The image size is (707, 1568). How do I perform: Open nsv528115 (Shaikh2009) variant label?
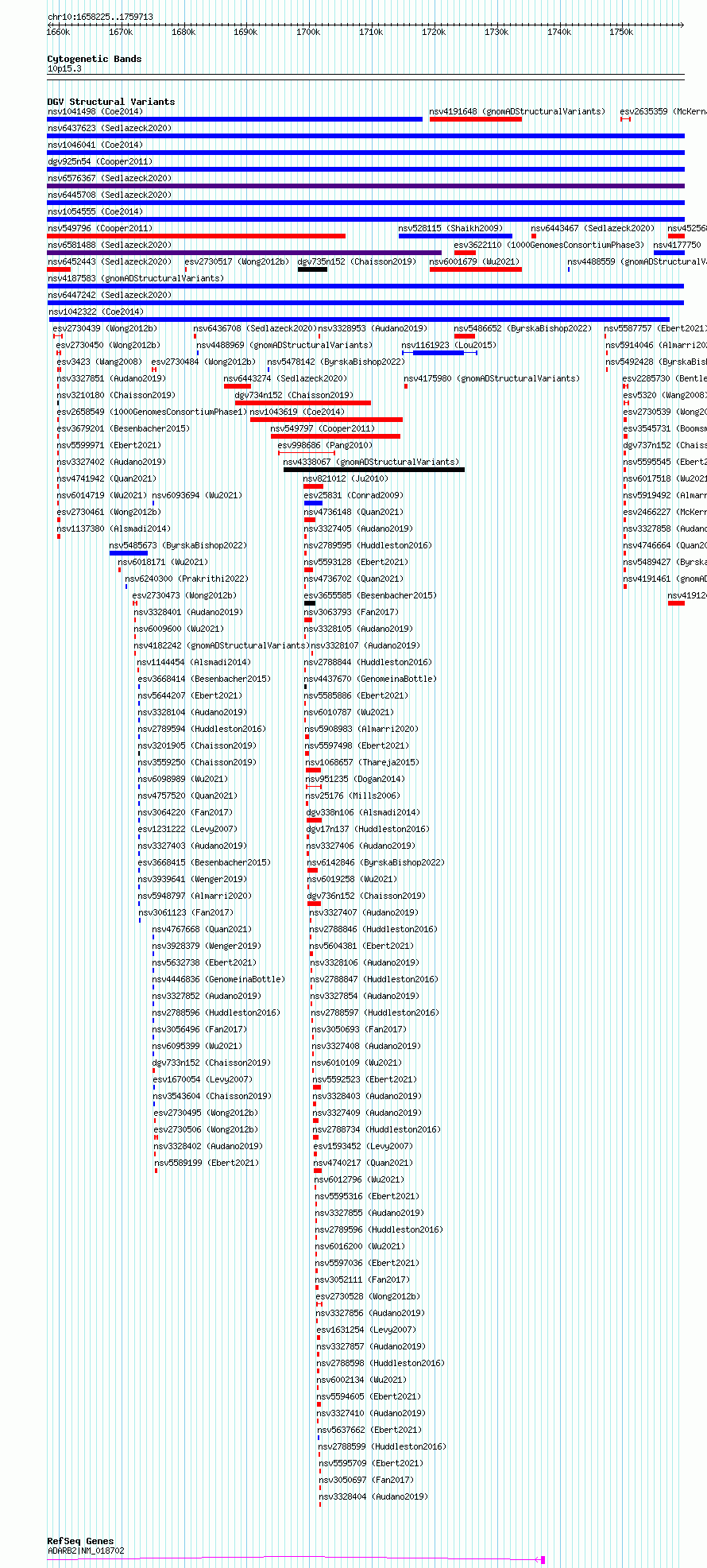(450, 228)
